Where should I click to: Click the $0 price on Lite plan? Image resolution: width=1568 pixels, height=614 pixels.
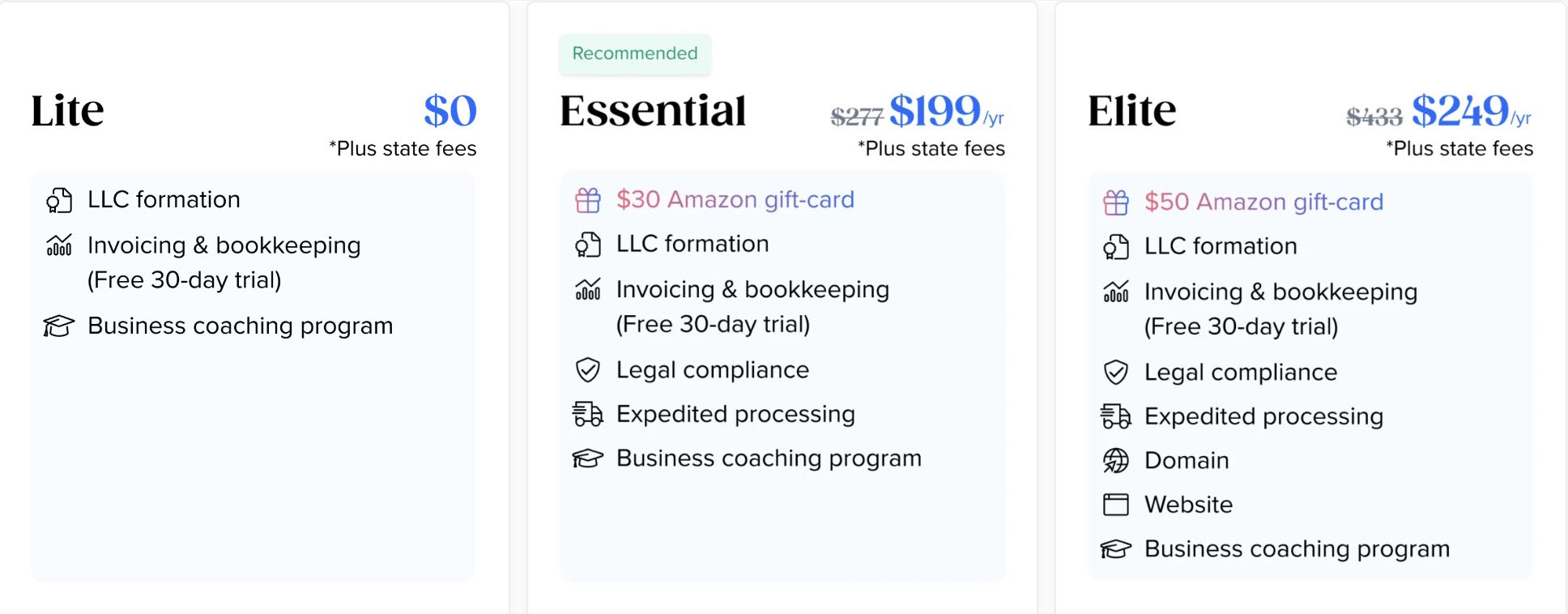pos(450,111)
